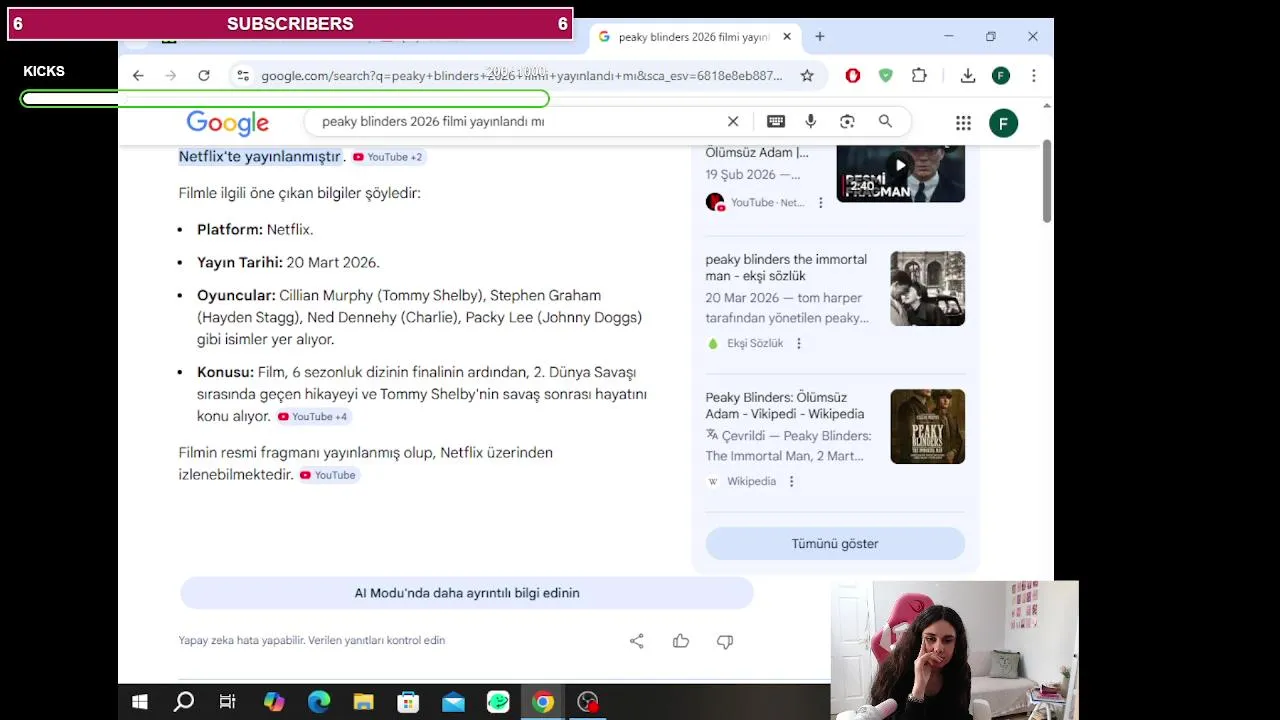Open options for the YouTube video result
Screen dimensions: 1280x720
pyautogui.click(x=821, y=202)
